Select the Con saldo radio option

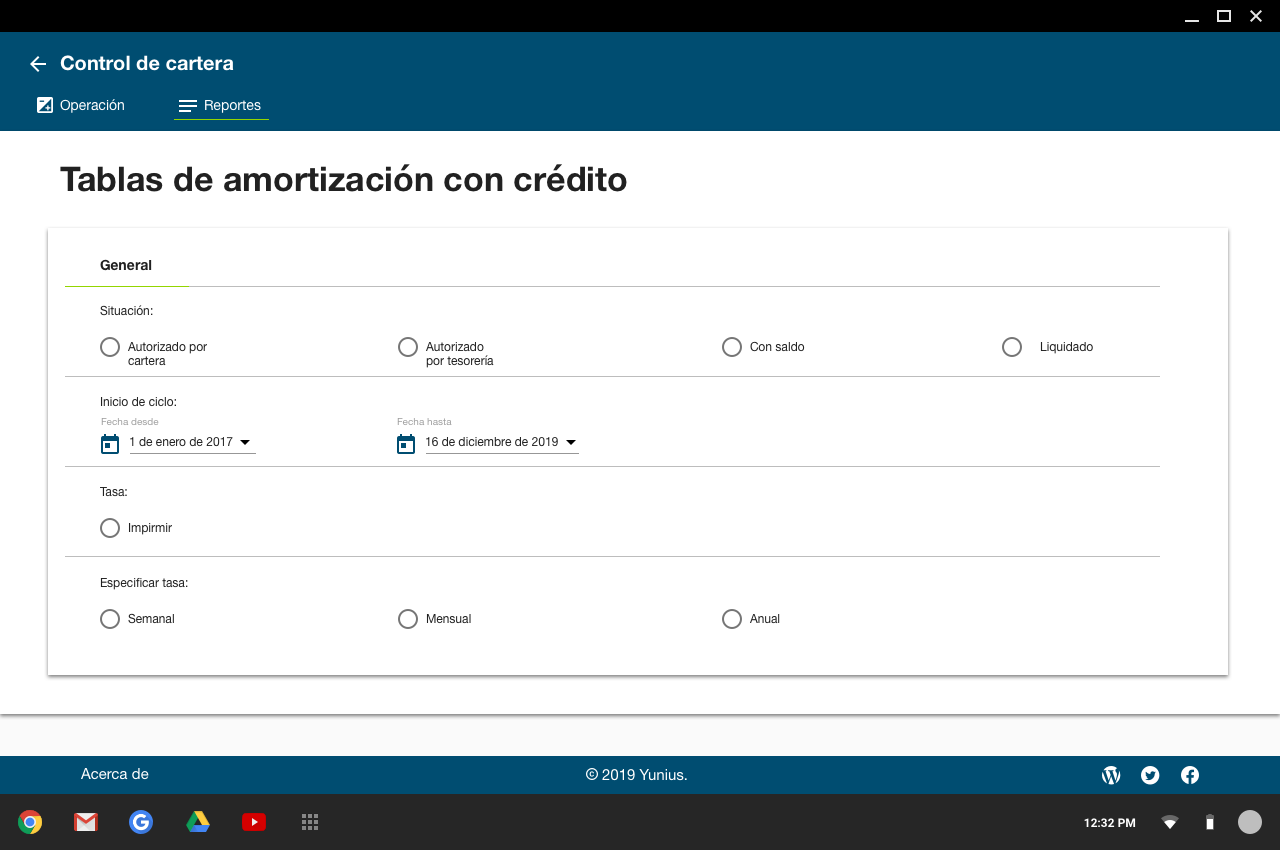732,347
